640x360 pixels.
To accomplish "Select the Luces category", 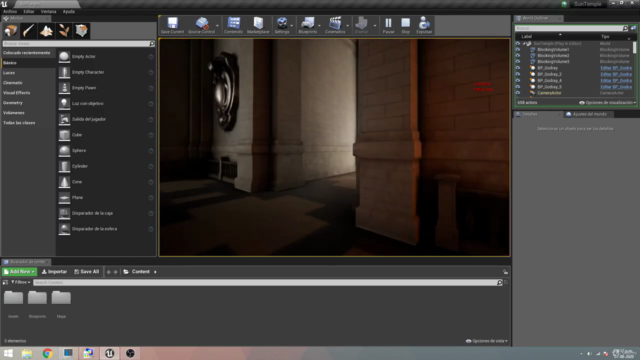I will (x=9, y=73).
